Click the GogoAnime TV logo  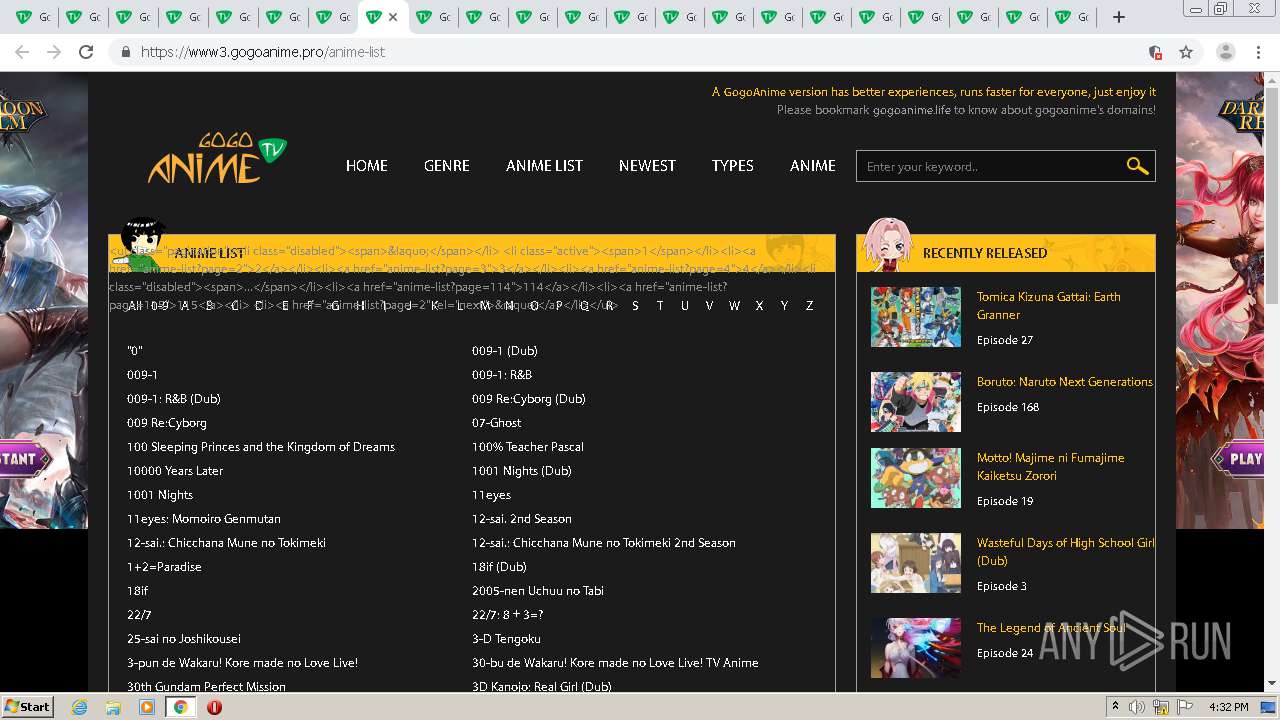click(217, 158)
